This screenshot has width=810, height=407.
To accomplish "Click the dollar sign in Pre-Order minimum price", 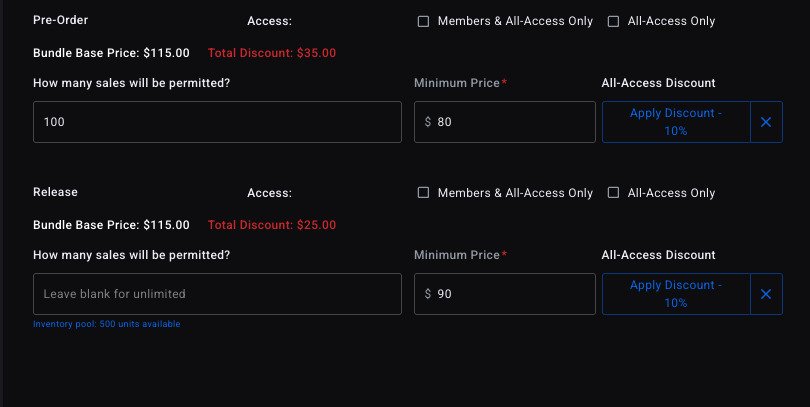I will 428,122.
